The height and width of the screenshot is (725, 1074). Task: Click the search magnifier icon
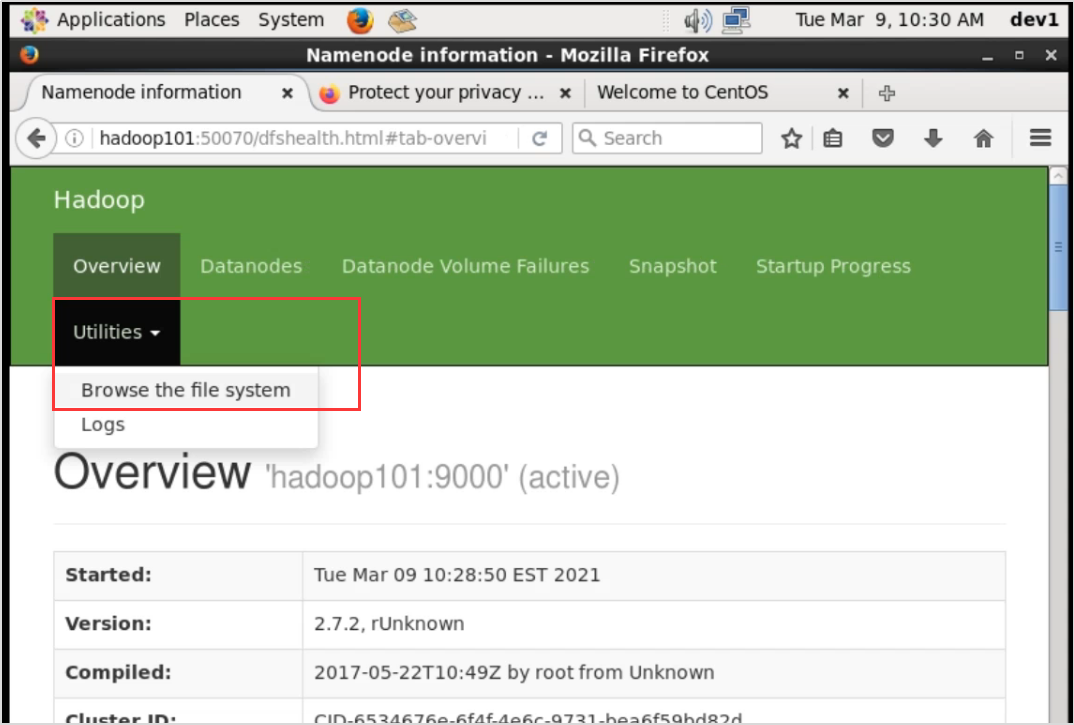tap(587, 138)
